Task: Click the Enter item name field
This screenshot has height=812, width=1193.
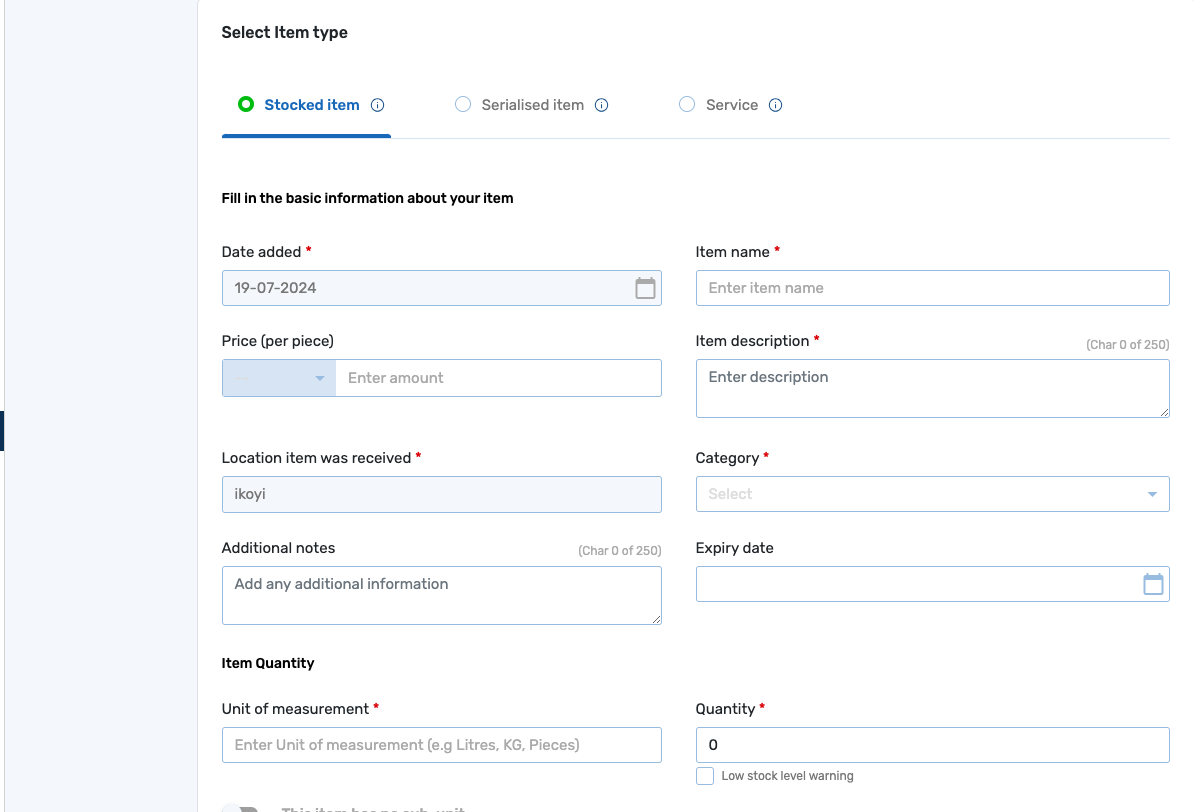Action: tap(931, 287)
